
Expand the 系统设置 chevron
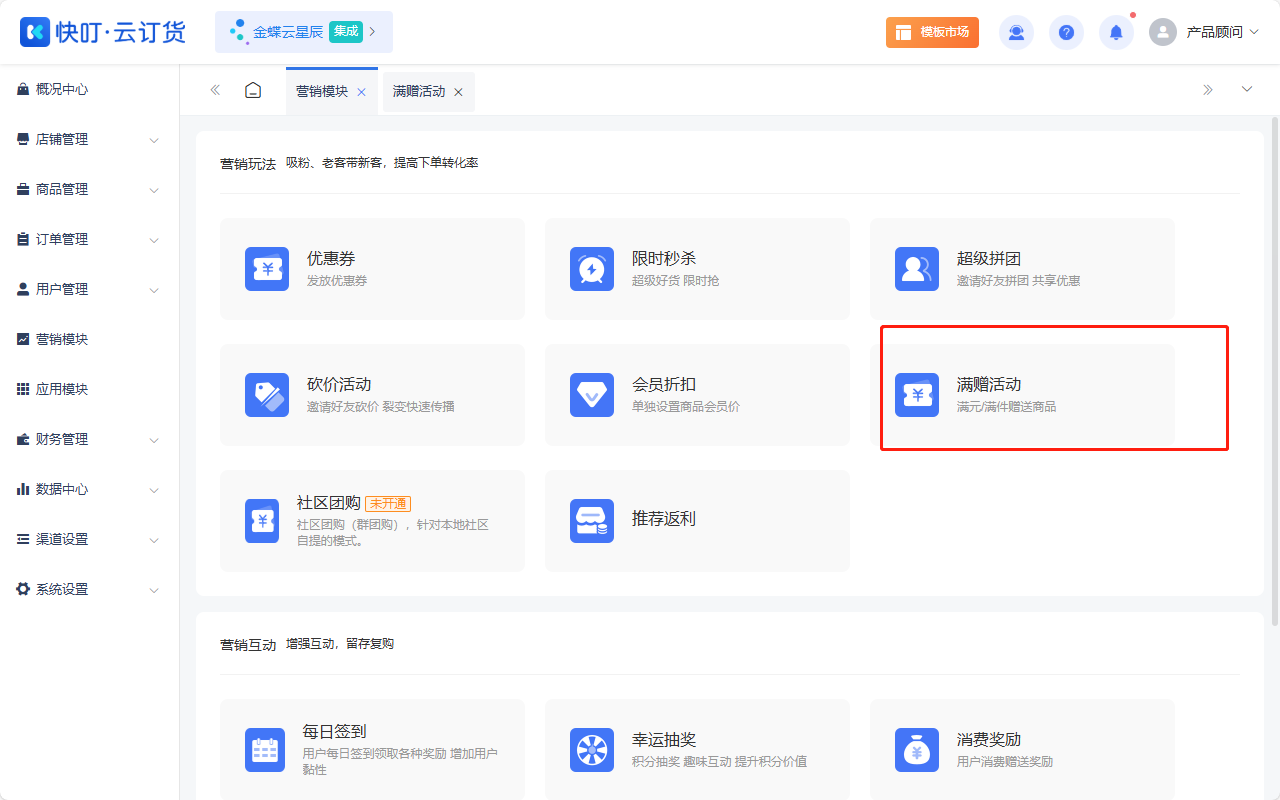point(154,590)
